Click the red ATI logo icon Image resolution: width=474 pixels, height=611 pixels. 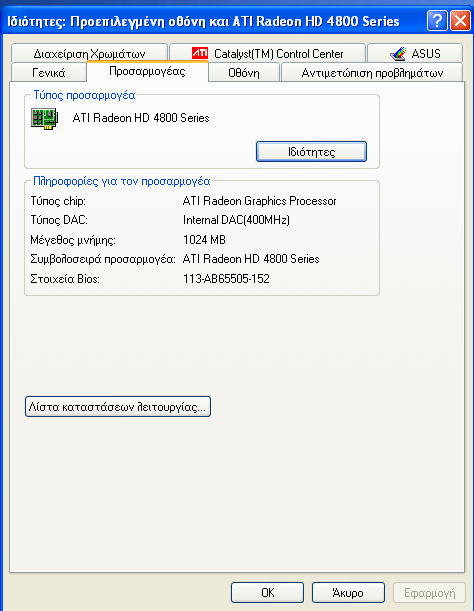coord(200,53)
